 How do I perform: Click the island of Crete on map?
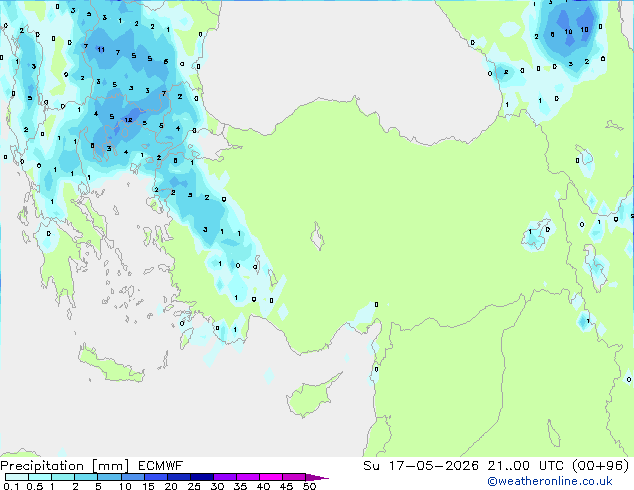pos(110,364)
